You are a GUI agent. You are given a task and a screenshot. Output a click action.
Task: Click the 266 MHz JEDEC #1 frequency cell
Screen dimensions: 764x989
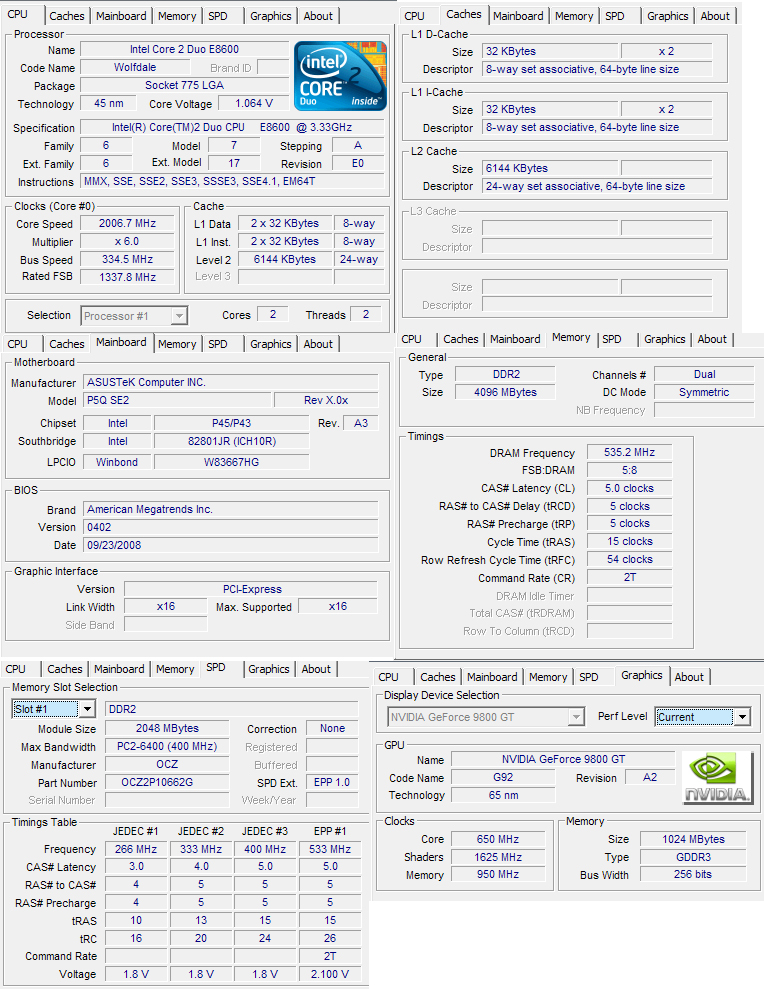click(136, 849)
